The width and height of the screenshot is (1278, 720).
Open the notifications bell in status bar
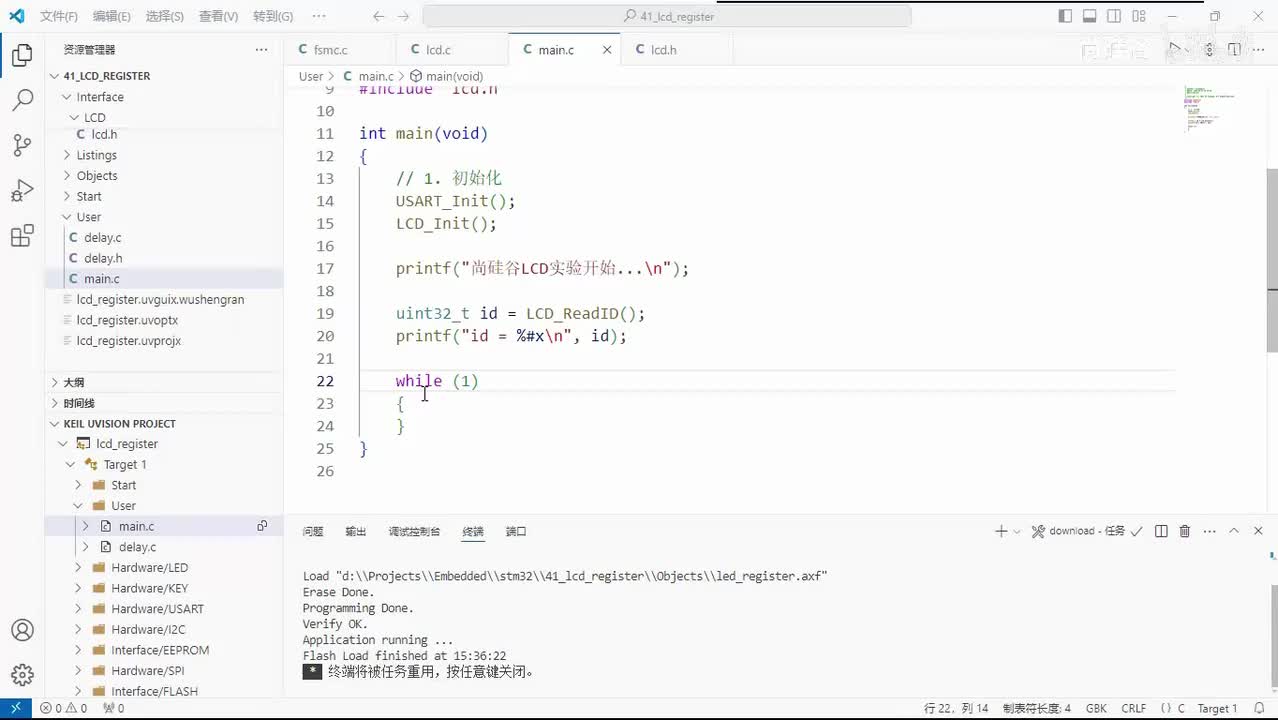coord(1258,708)
